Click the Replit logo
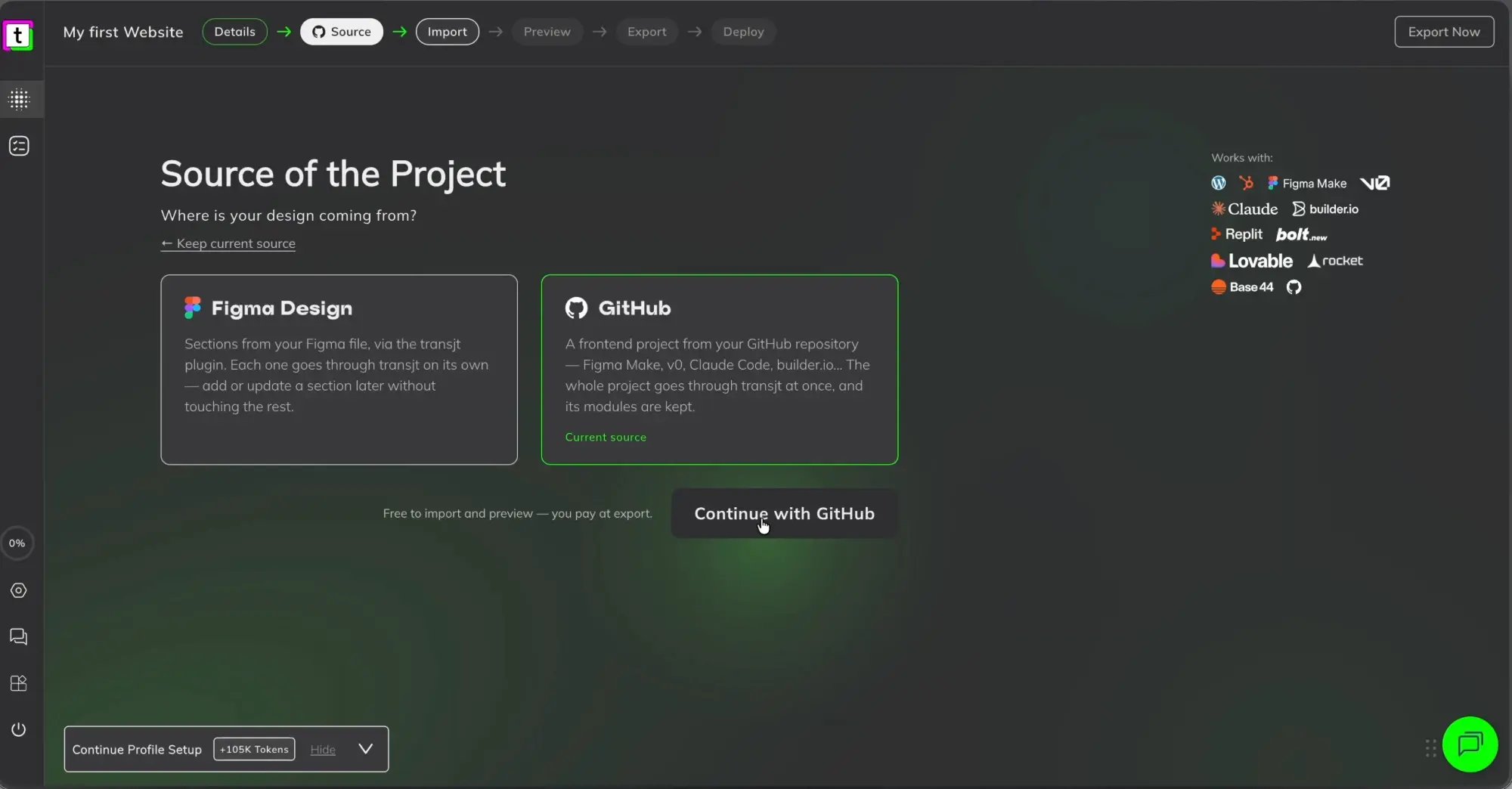The width and height of the screenshot is (1512, 789). click(1237, 234)
